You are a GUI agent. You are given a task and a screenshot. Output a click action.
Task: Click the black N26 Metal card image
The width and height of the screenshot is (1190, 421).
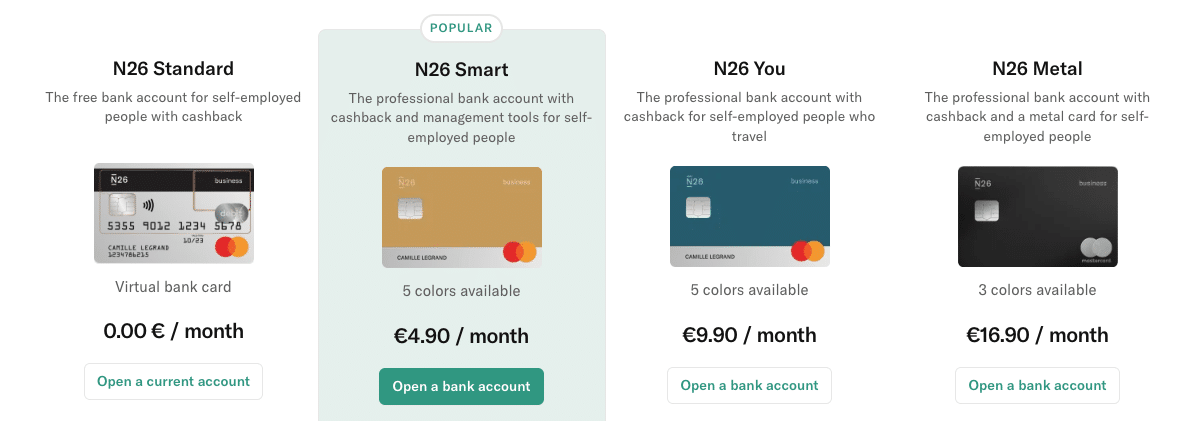(x=1037, y=216)
